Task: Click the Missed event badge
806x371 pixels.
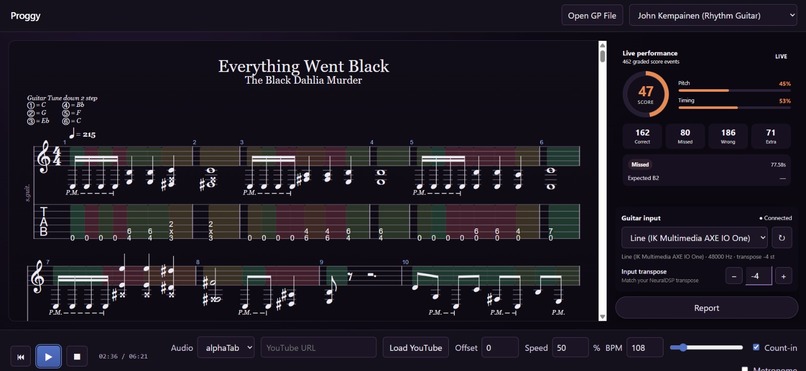Action: [640, 165]
